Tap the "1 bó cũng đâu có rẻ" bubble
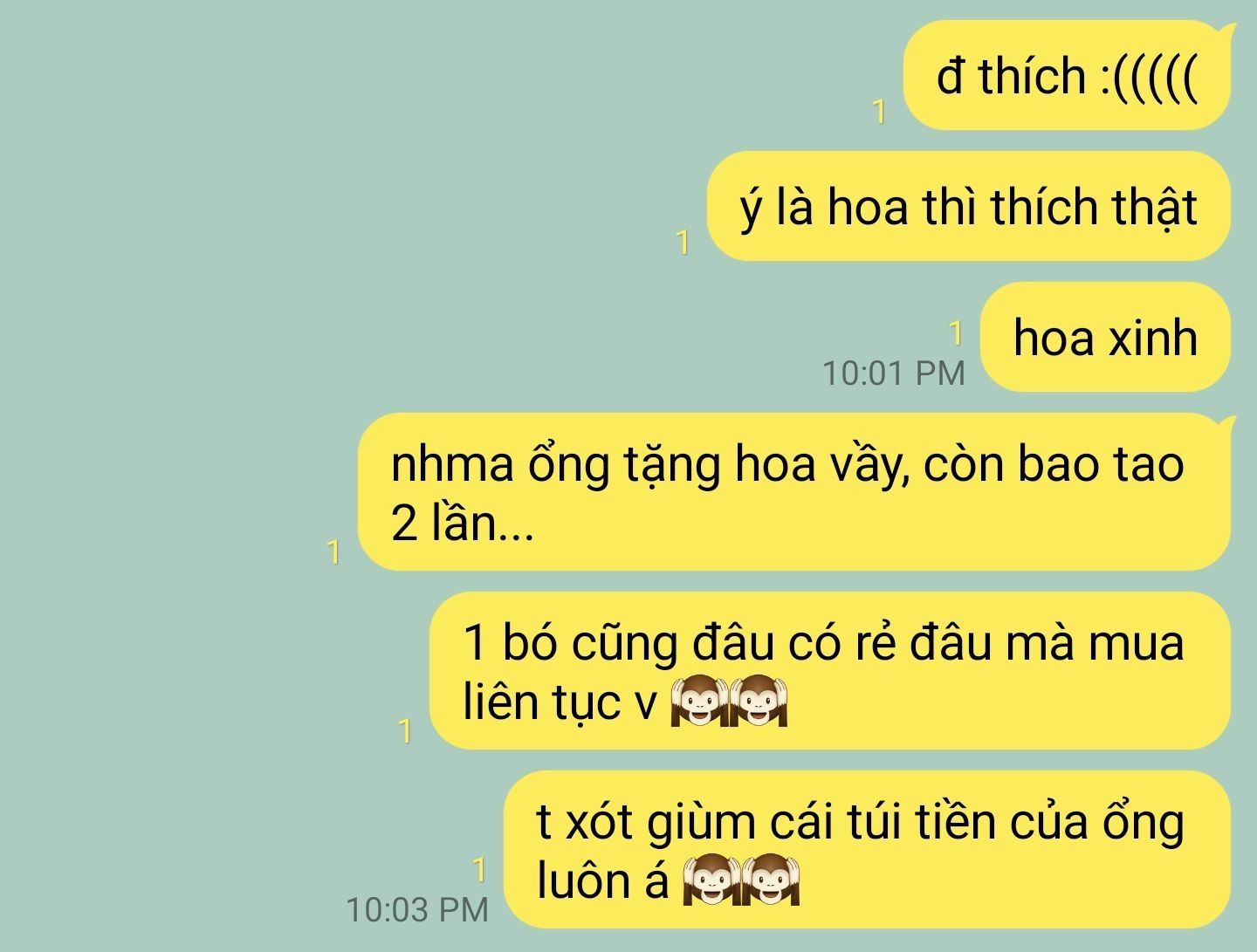 click(x=830, y=671)
